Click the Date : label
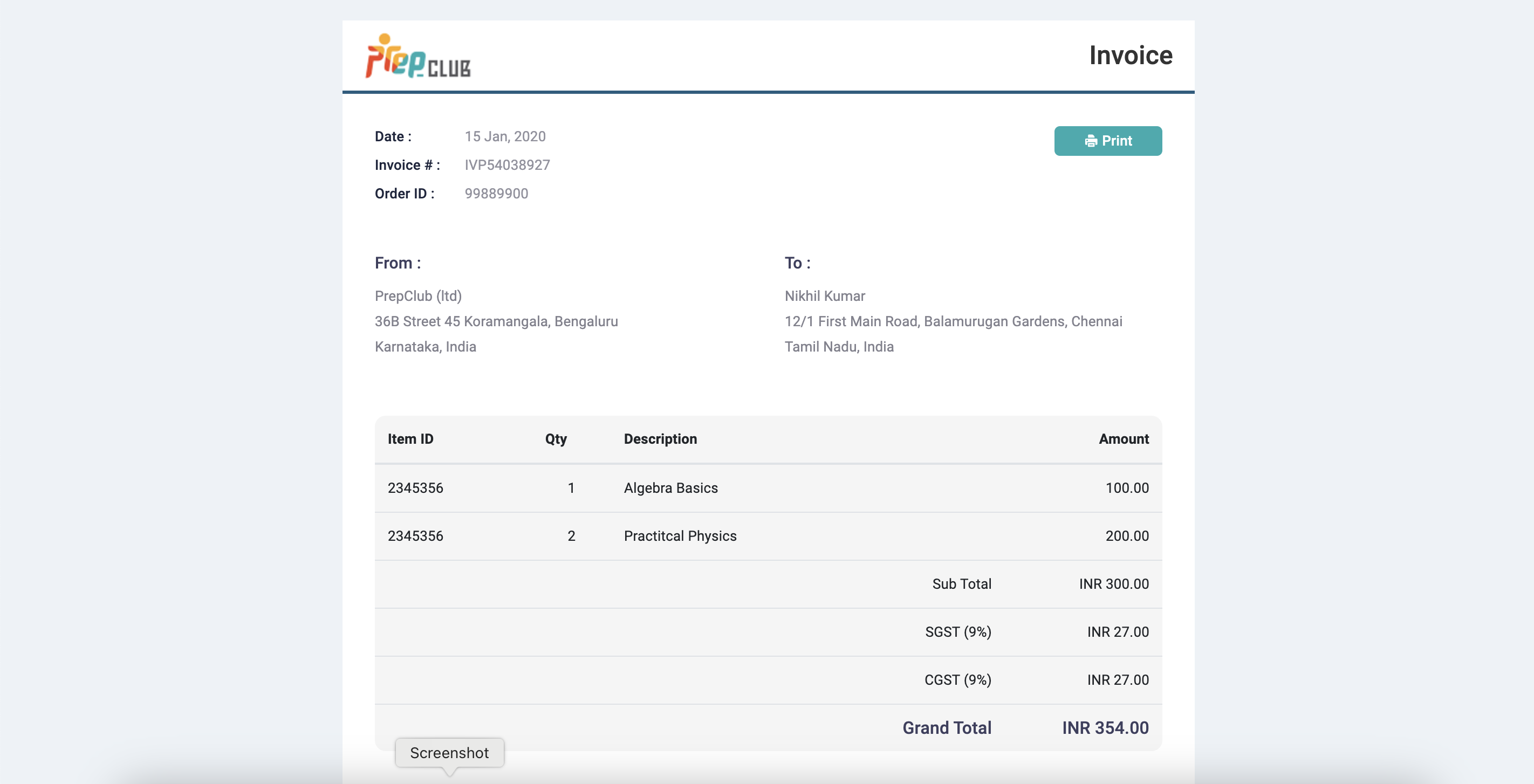Screen dimensions: 1534x784 (393, 136)
